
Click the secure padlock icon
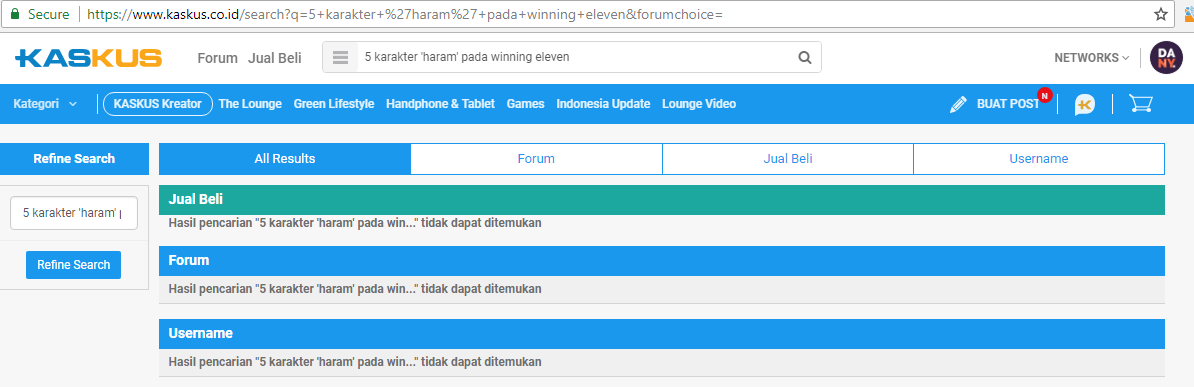pyautogui.click(x=14, y=14)
